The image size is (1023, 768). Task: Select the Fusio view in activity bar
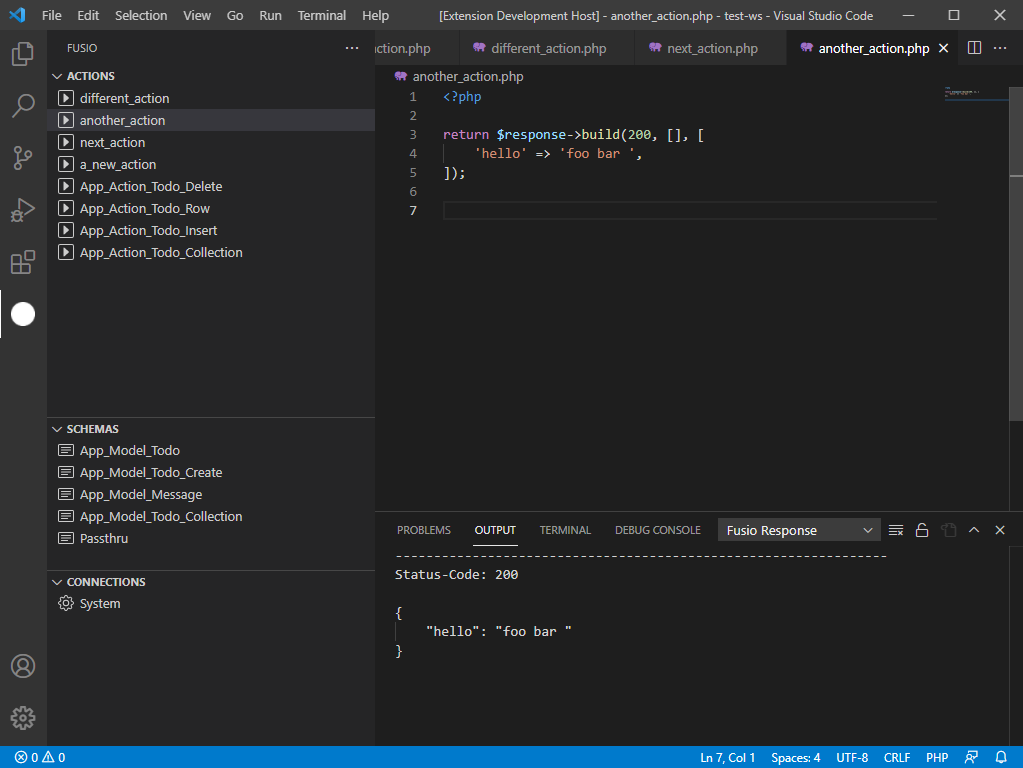pos(23,314)
